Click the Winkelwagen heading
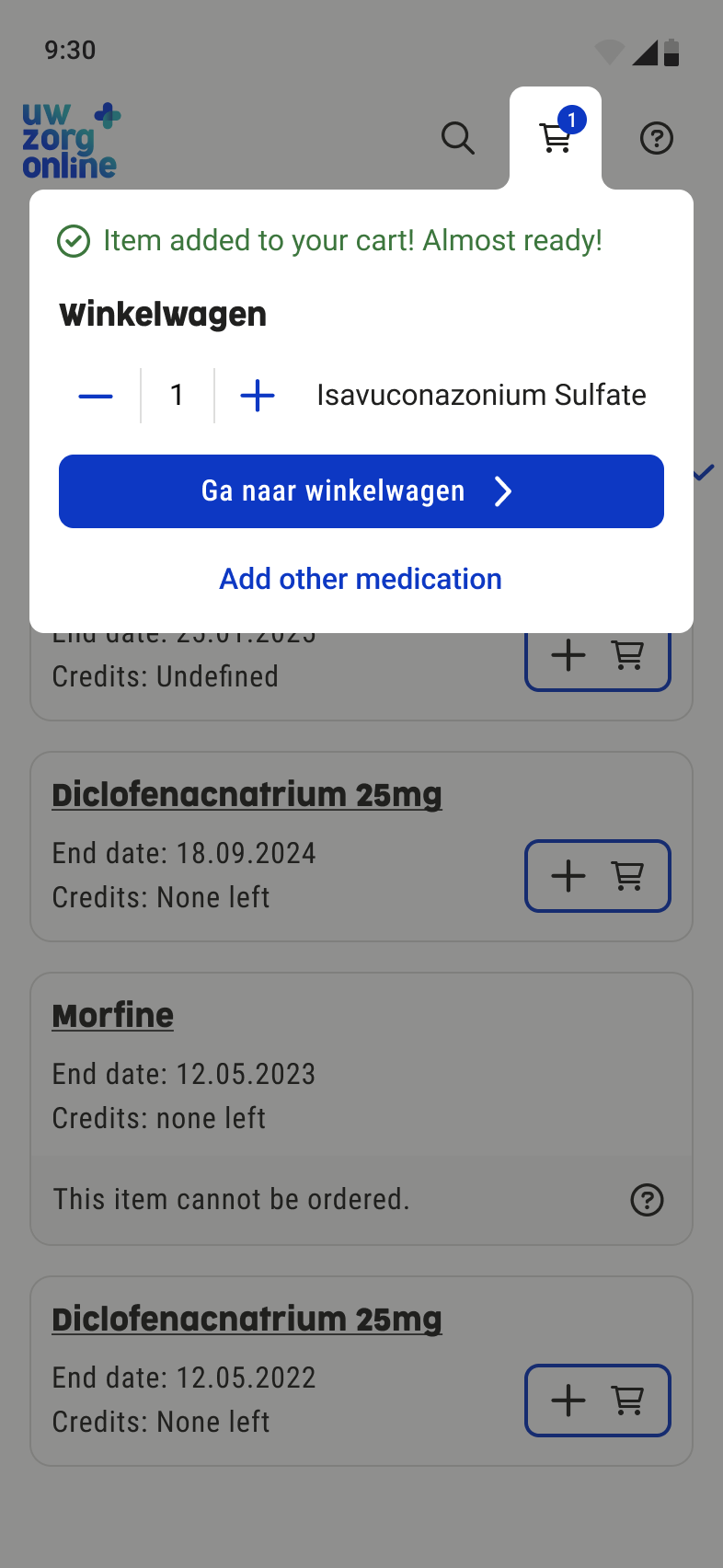 click(163, 315)
